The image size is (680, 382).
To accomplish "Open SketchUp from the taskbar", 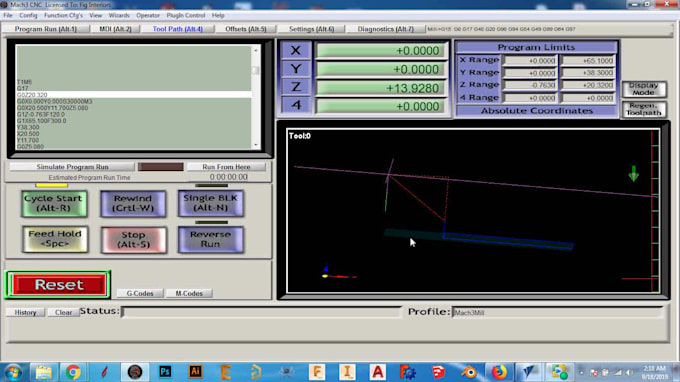I will click(x=438, y=372).
